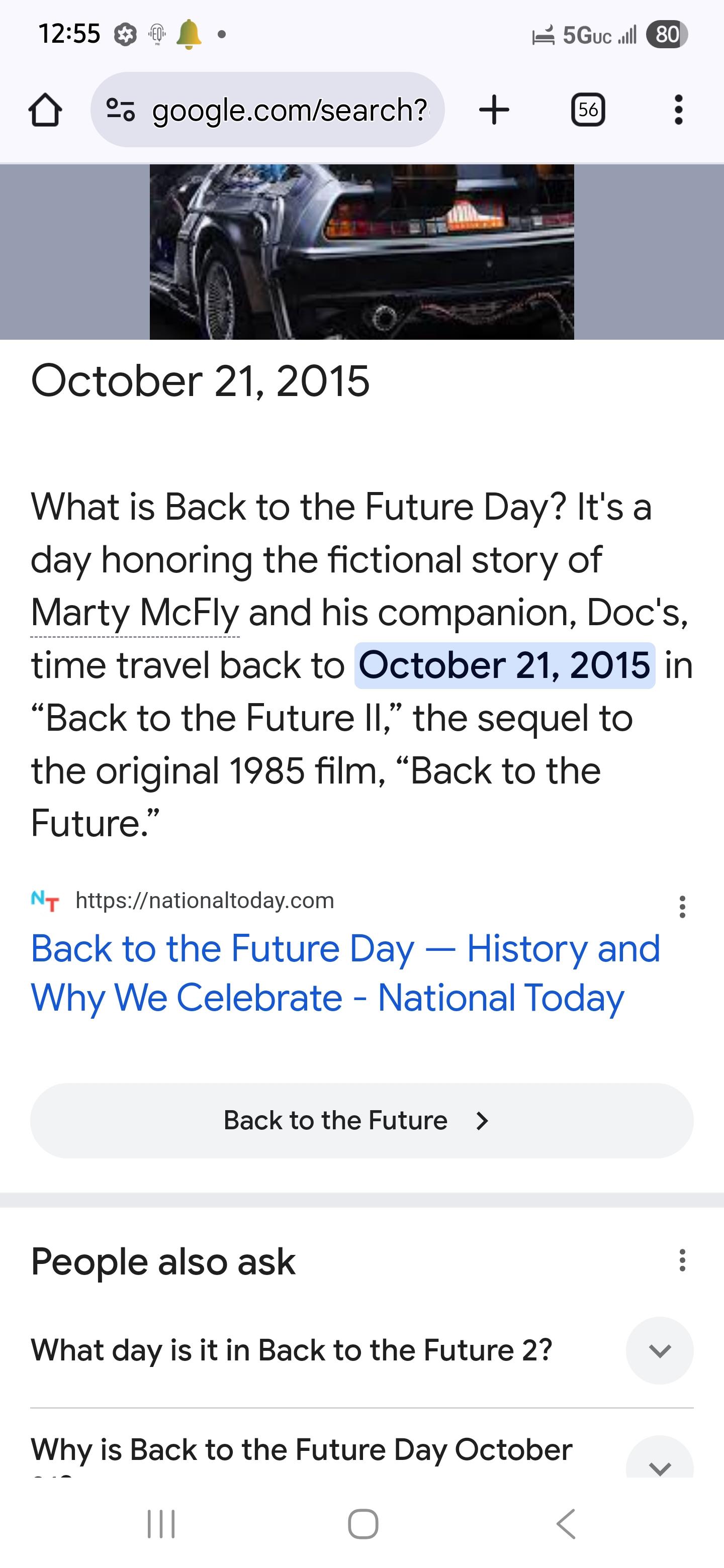Open the tab switcher showing 56 tabs
The height and width of the screenshot is (1568, 724).
pos(588,110)
